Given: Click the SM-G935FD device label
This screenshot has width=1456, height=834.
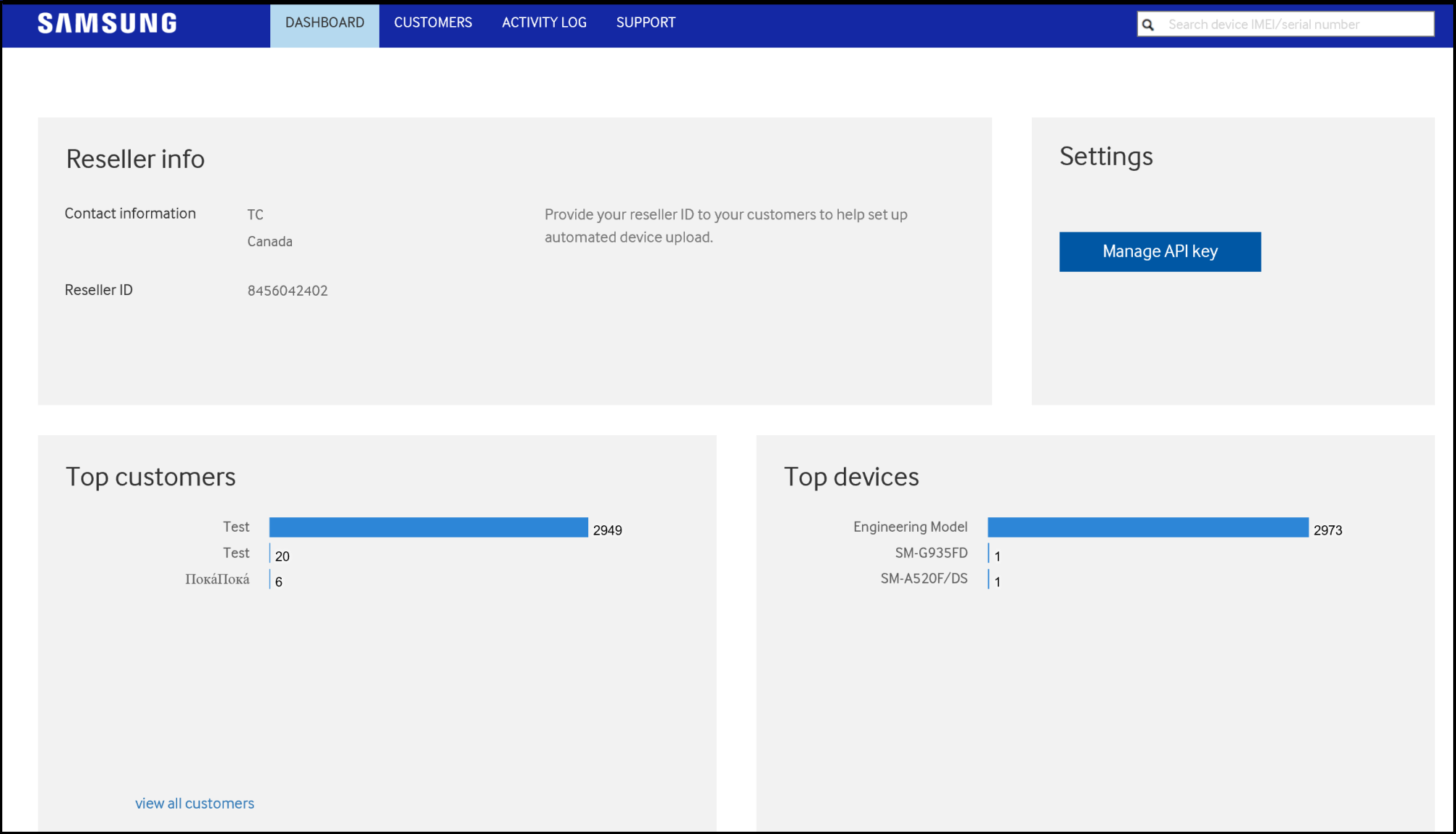Looking at the screenshot, I should (x=931, y=553).
